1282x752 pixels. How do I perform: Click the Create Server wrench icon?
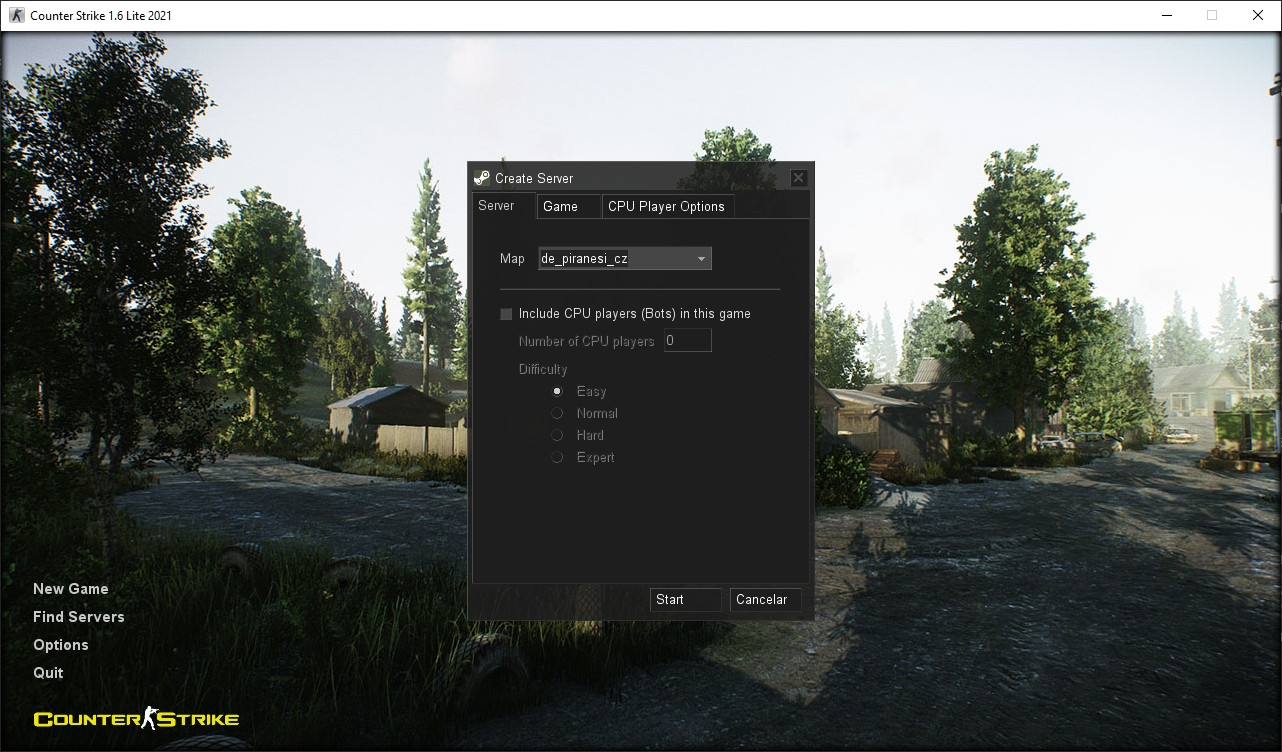(x=482, y=177)
